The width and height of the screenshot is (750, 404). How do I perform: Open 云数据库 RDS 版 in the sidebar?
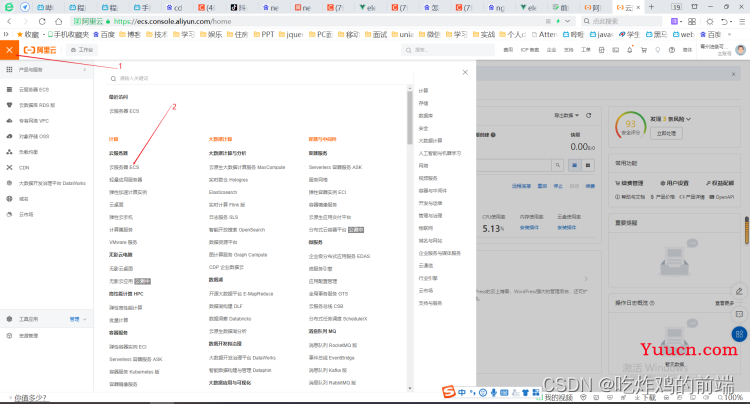tap(37, 105)
